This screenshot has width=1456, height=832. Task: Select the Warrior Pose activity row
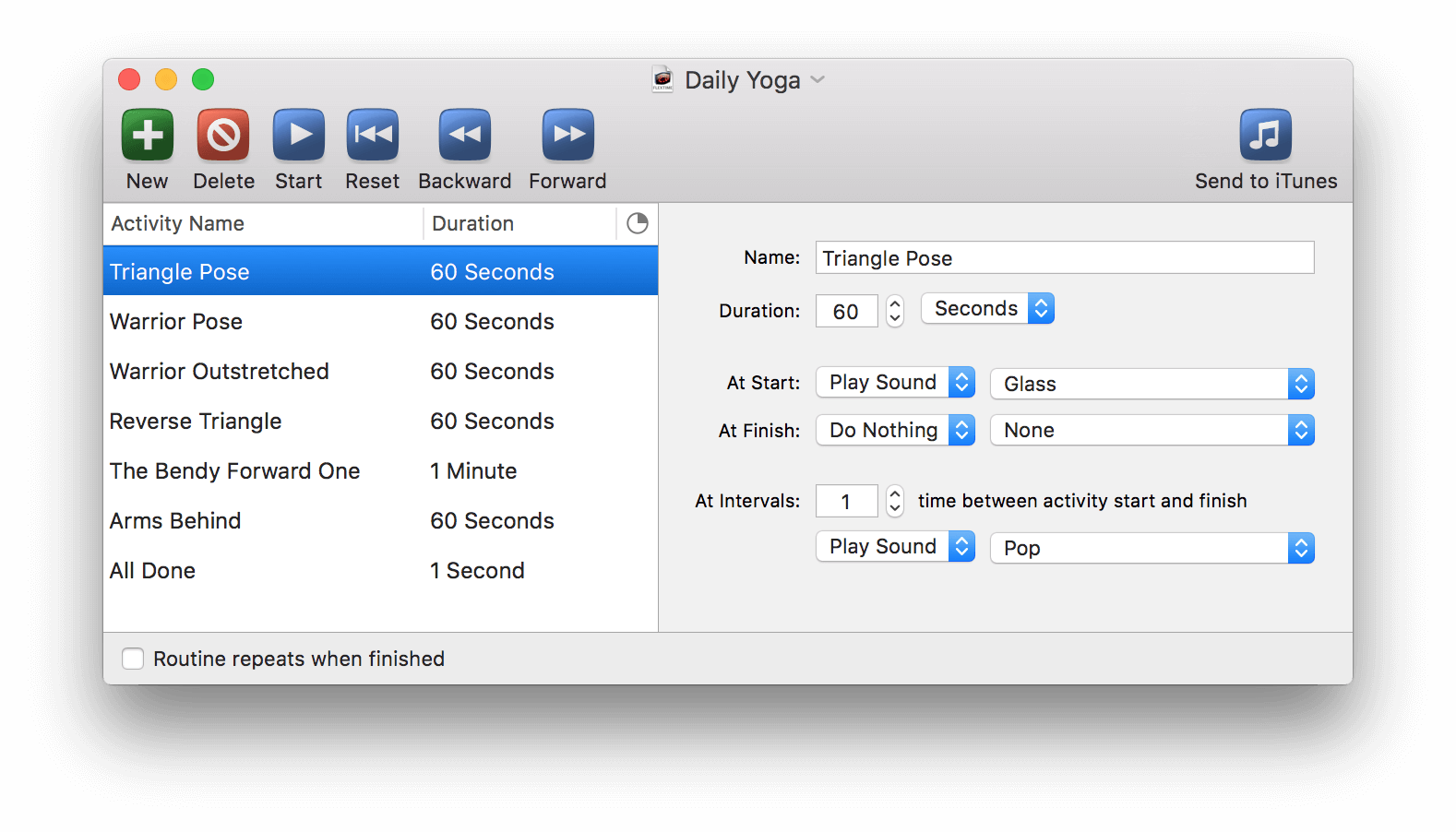[x=380, y=321]
